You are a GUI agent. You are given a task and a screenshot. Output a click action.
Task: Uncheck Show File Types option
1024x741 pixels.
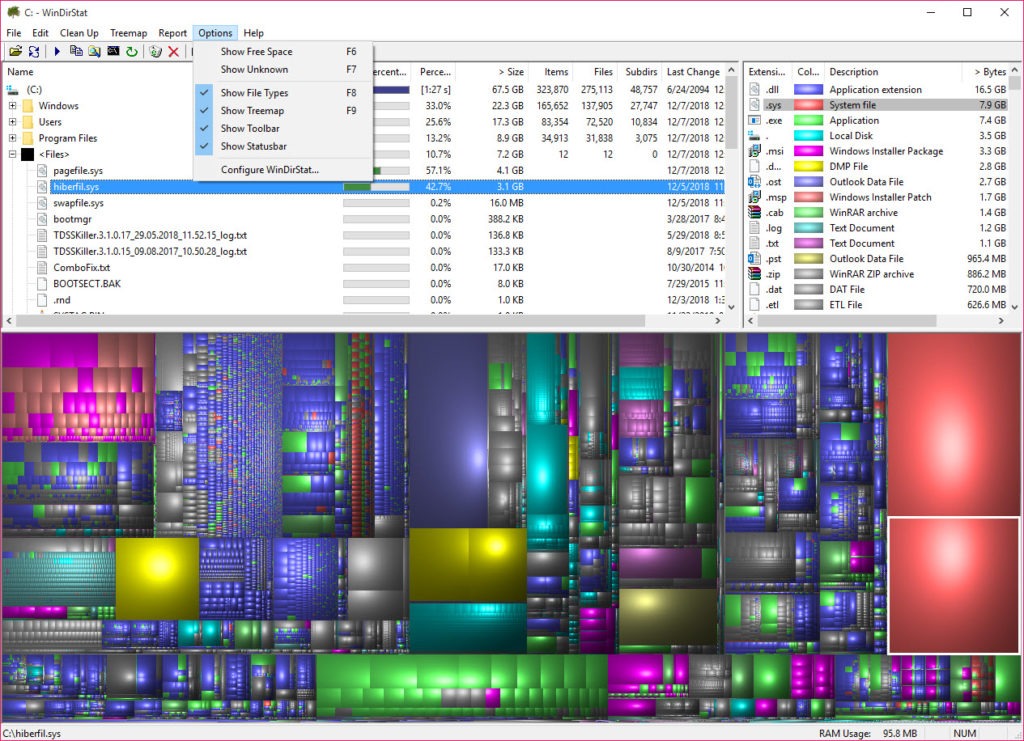(x=283, y=93)
